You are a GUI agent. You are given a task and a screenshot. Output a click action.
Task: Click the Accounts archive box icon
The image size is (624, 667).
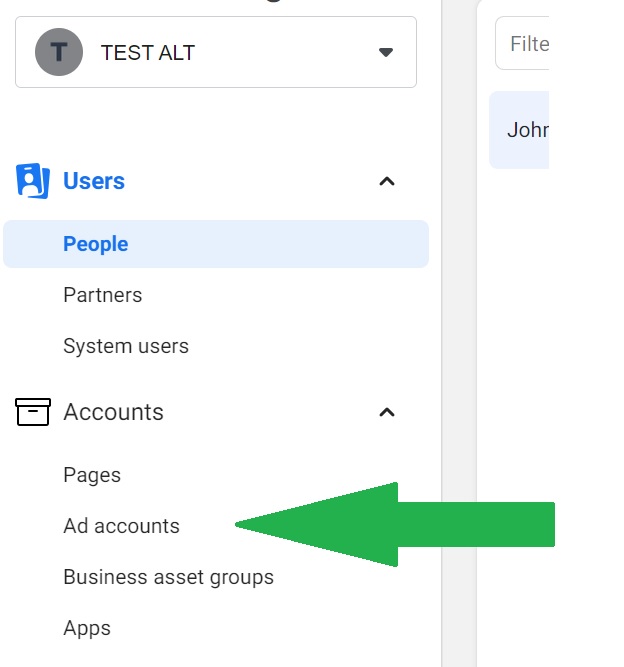click(33, 412)
